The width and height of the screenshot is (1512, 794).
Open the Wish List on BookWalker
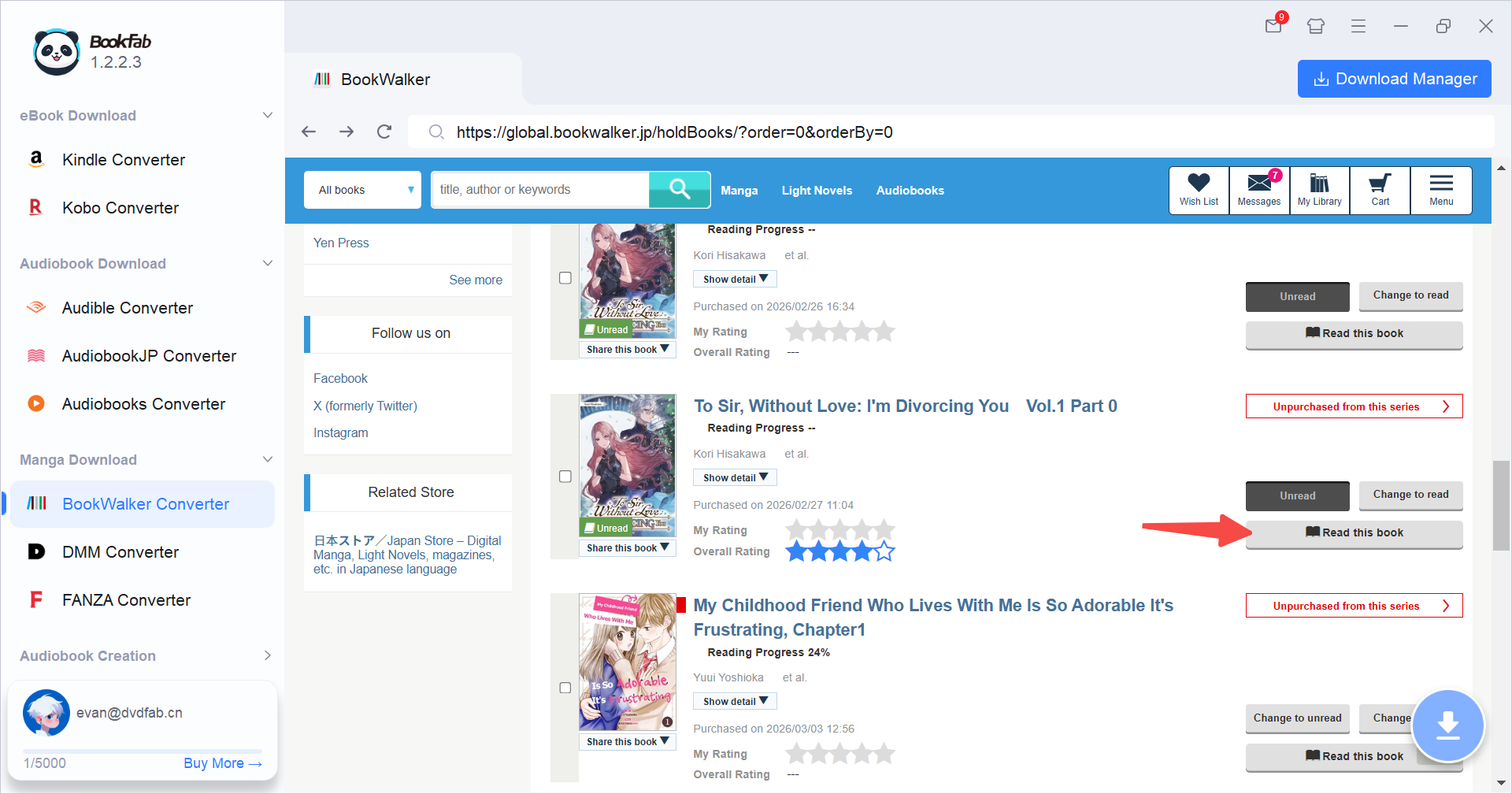point(1198,190)
